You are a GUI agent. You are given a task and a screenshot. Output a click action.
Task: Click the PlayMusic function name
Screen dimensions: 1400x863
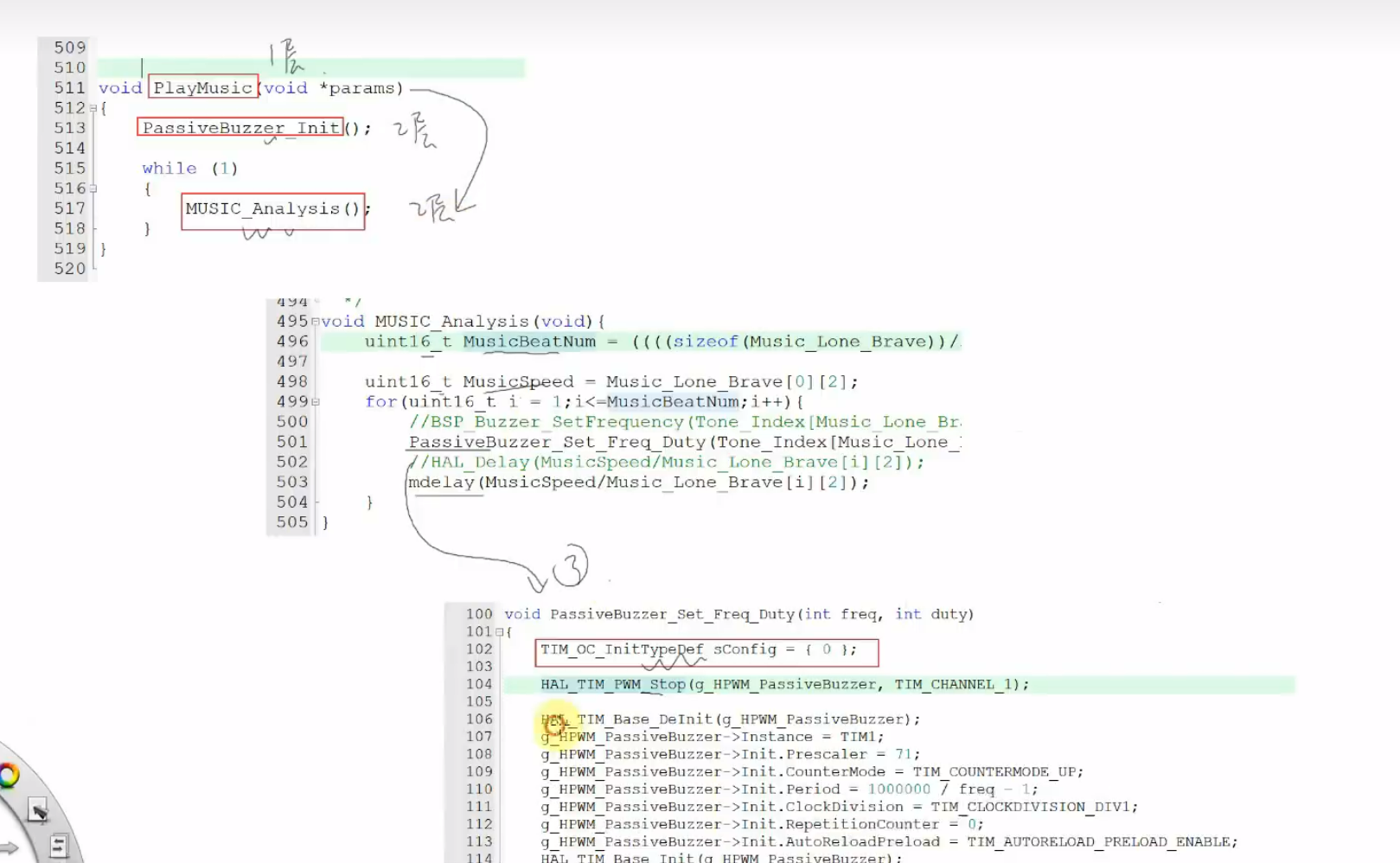click(203, 87)
